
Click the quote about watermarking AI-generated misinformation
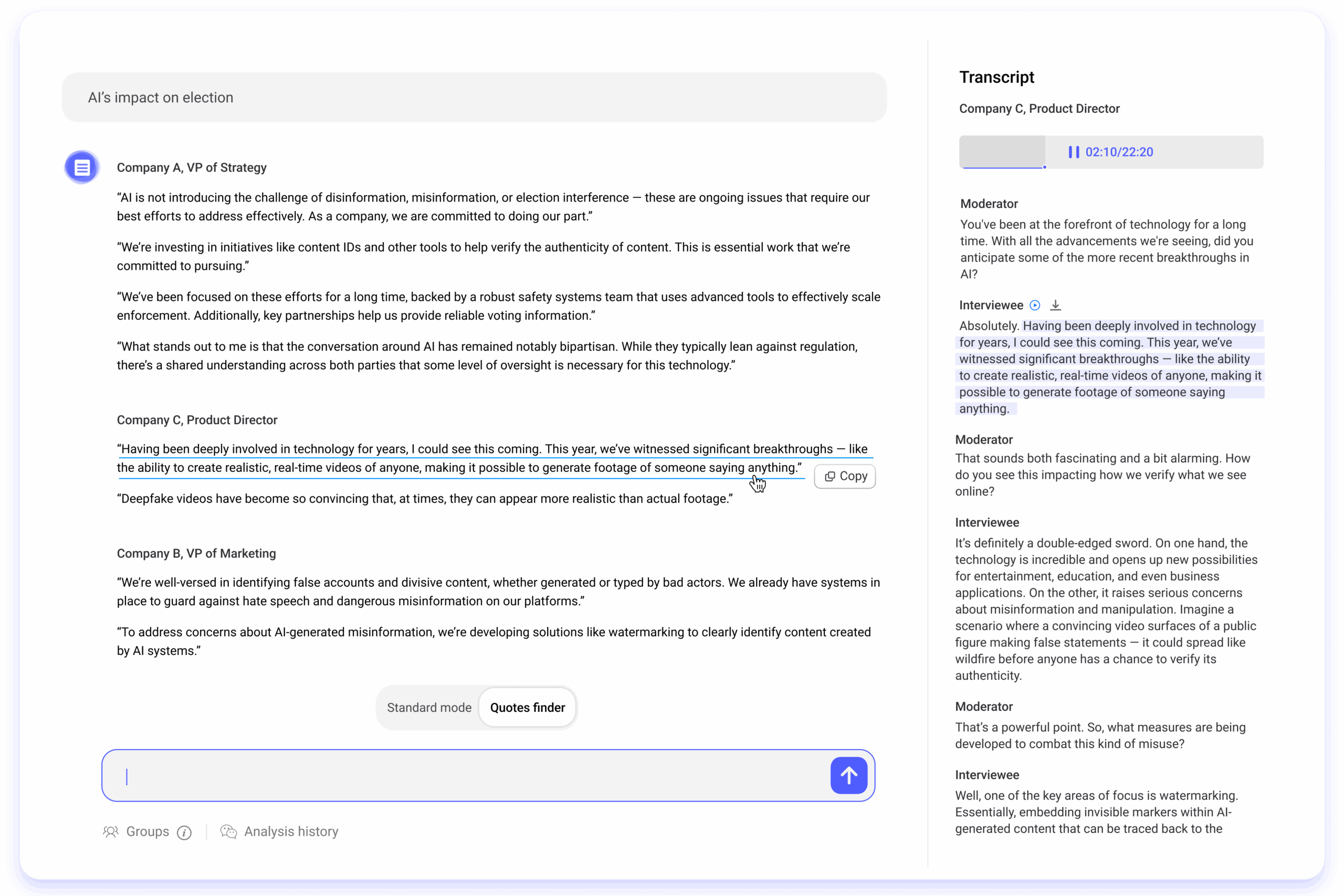coord(493,641)
